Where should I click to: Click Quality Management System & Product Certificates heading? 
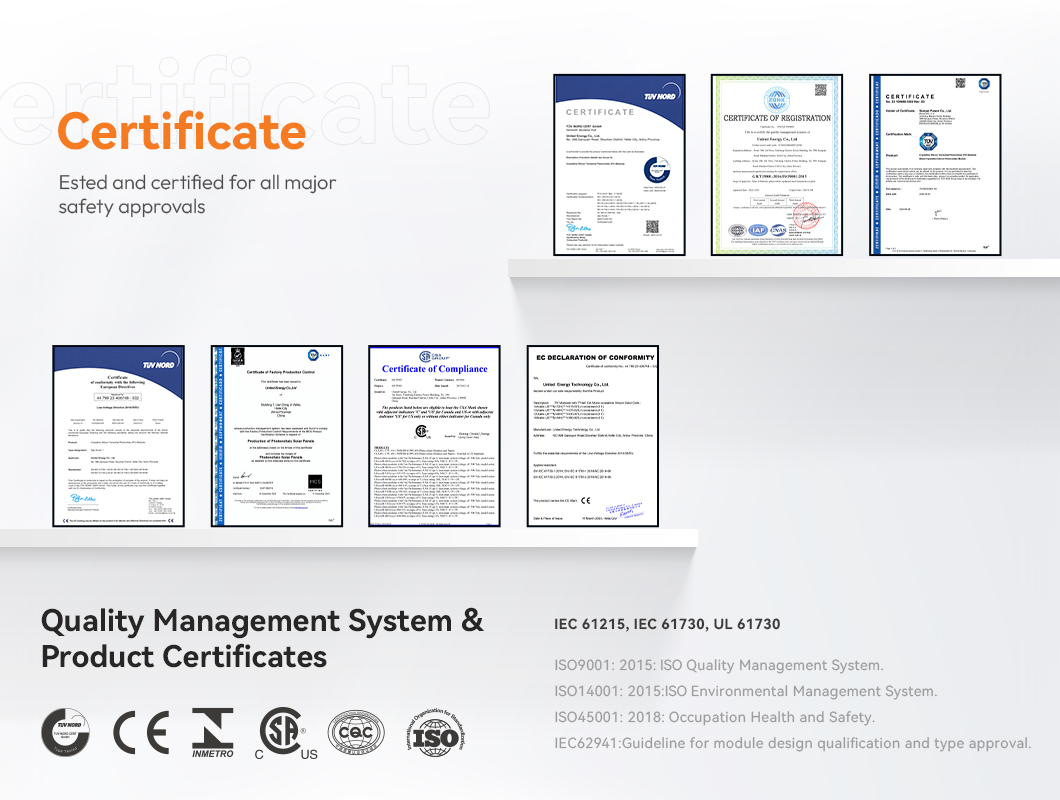coord(262,638)
